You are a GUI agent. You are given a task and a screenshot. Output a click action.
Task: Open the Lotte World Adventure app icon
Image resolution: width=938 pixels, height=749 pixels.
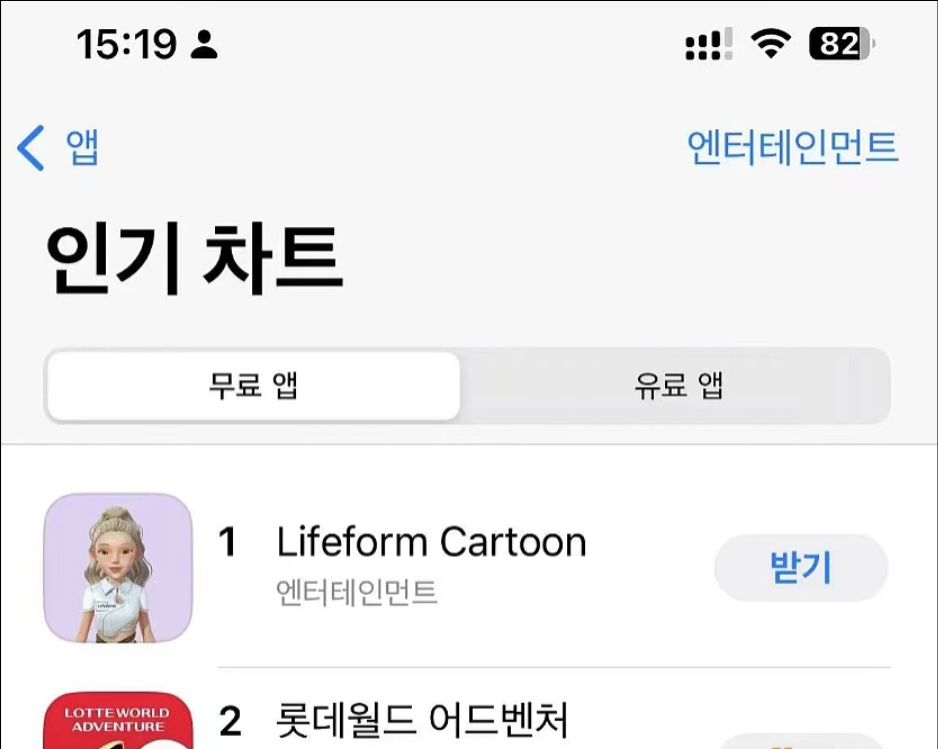click(118, 721)
